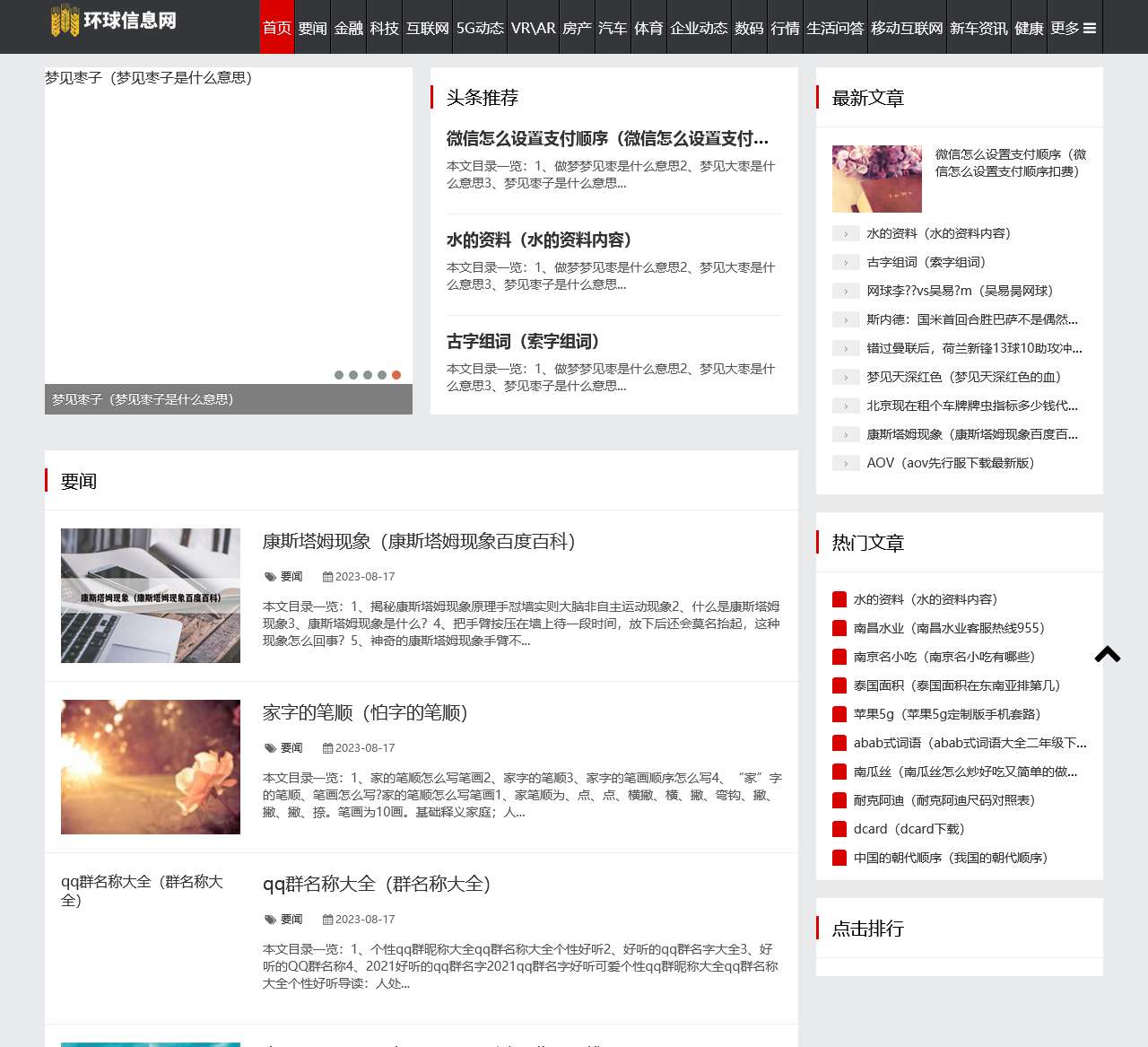Click the sunset flower thumbnail for 家字的笔顺
The height and width of the screenshot is (1047, 1148).
151,767
